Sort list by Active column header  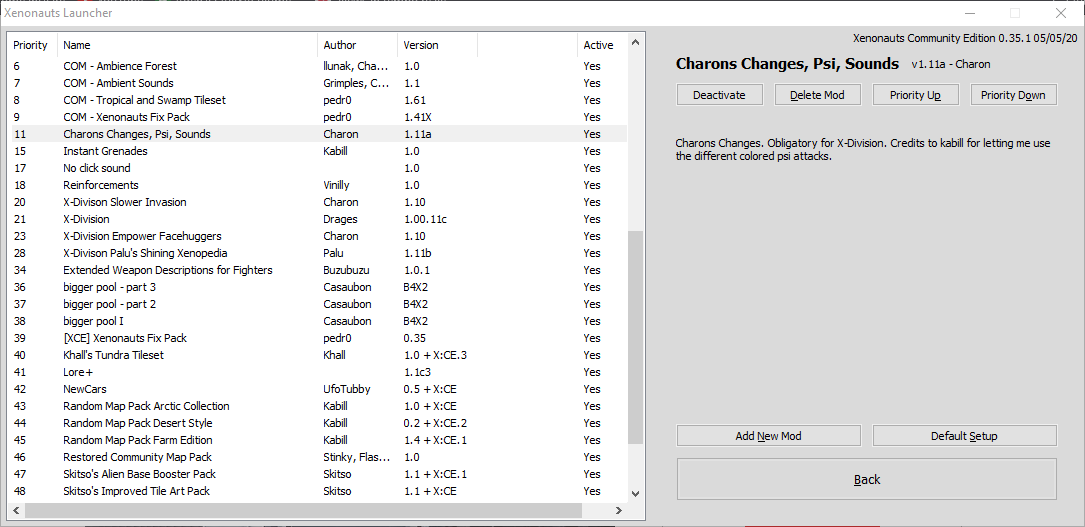point(602,45)
